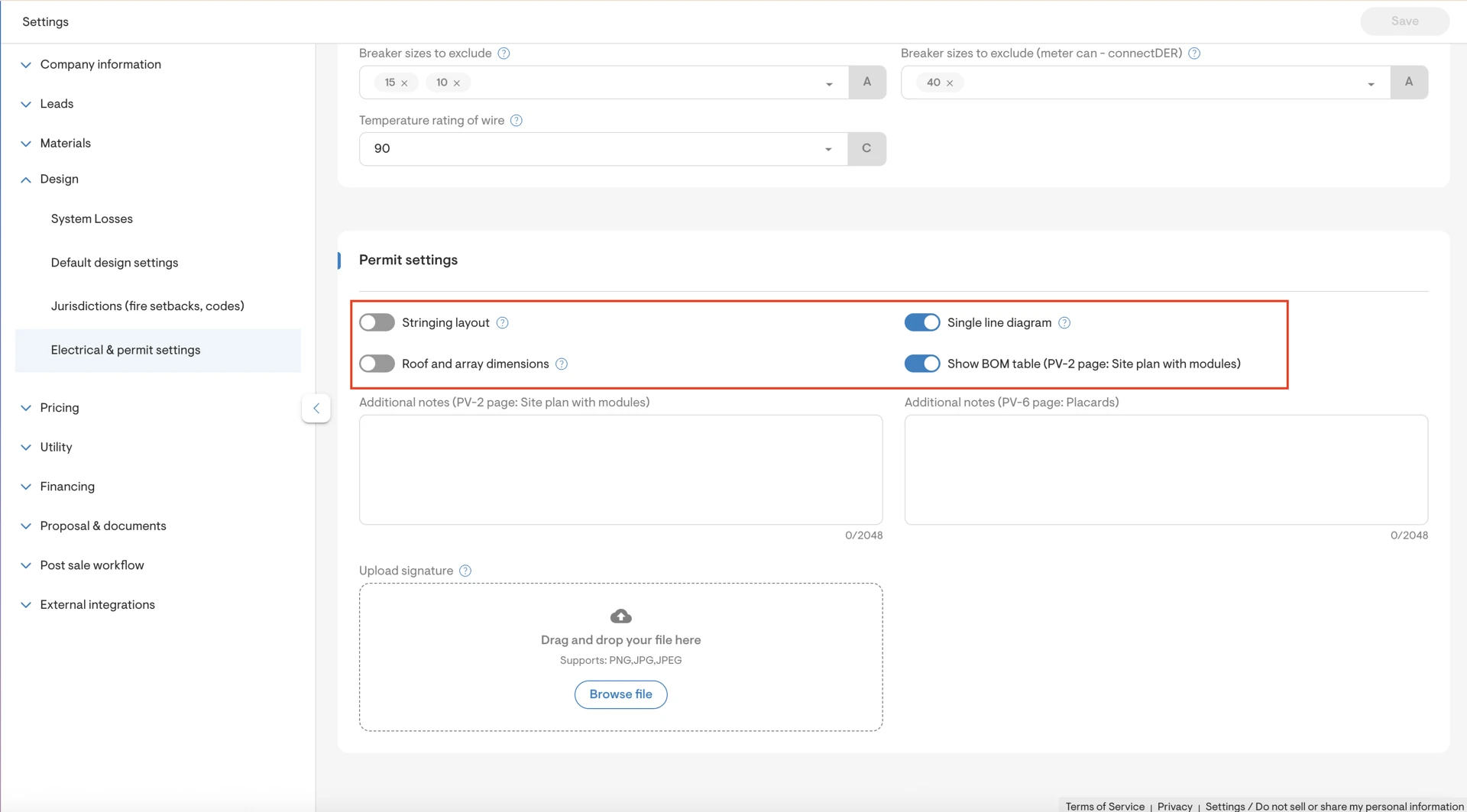The width and height of the screenshot is (1467, 812).
Task: Open System Losses settings page
Action: [92, 219]
